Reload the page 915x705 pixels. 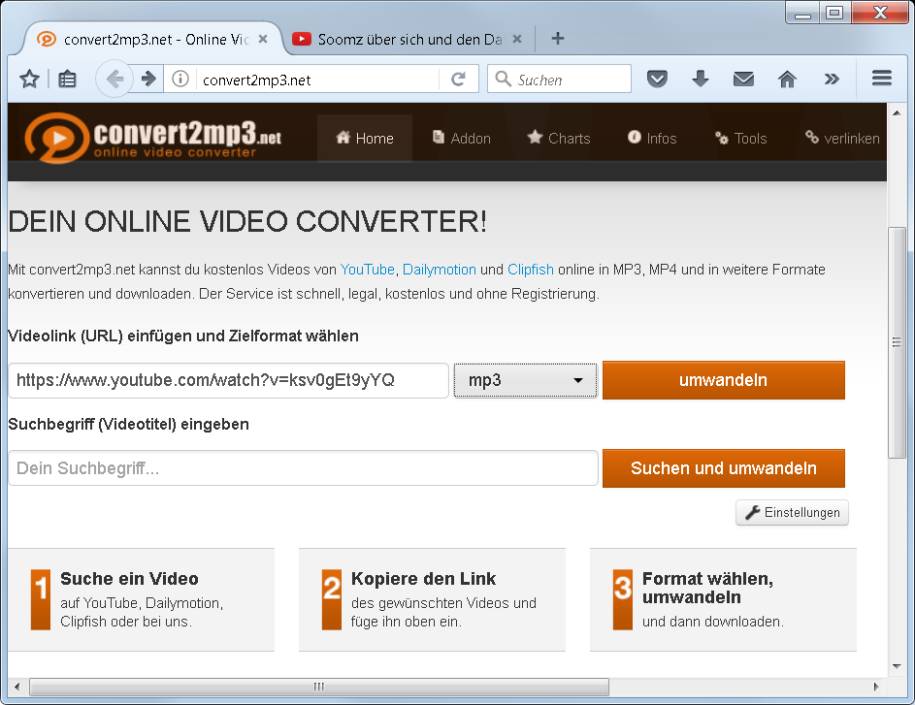(458, 78)
